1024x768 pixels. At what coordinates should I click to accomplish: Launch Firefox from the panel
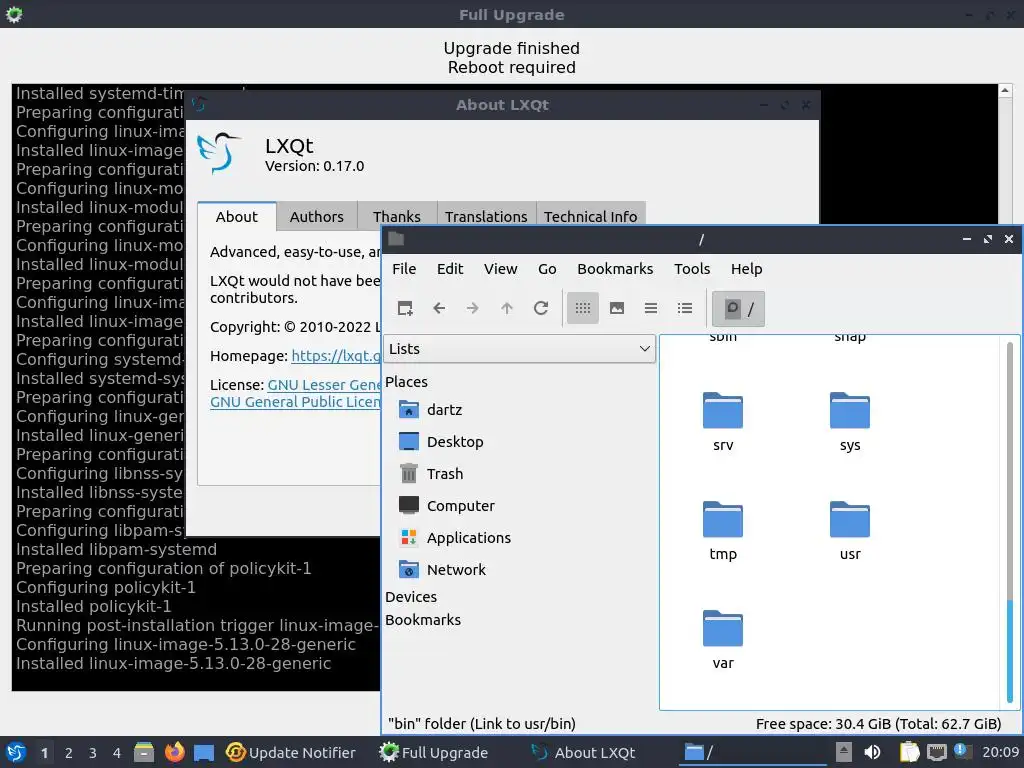(174, 752)
